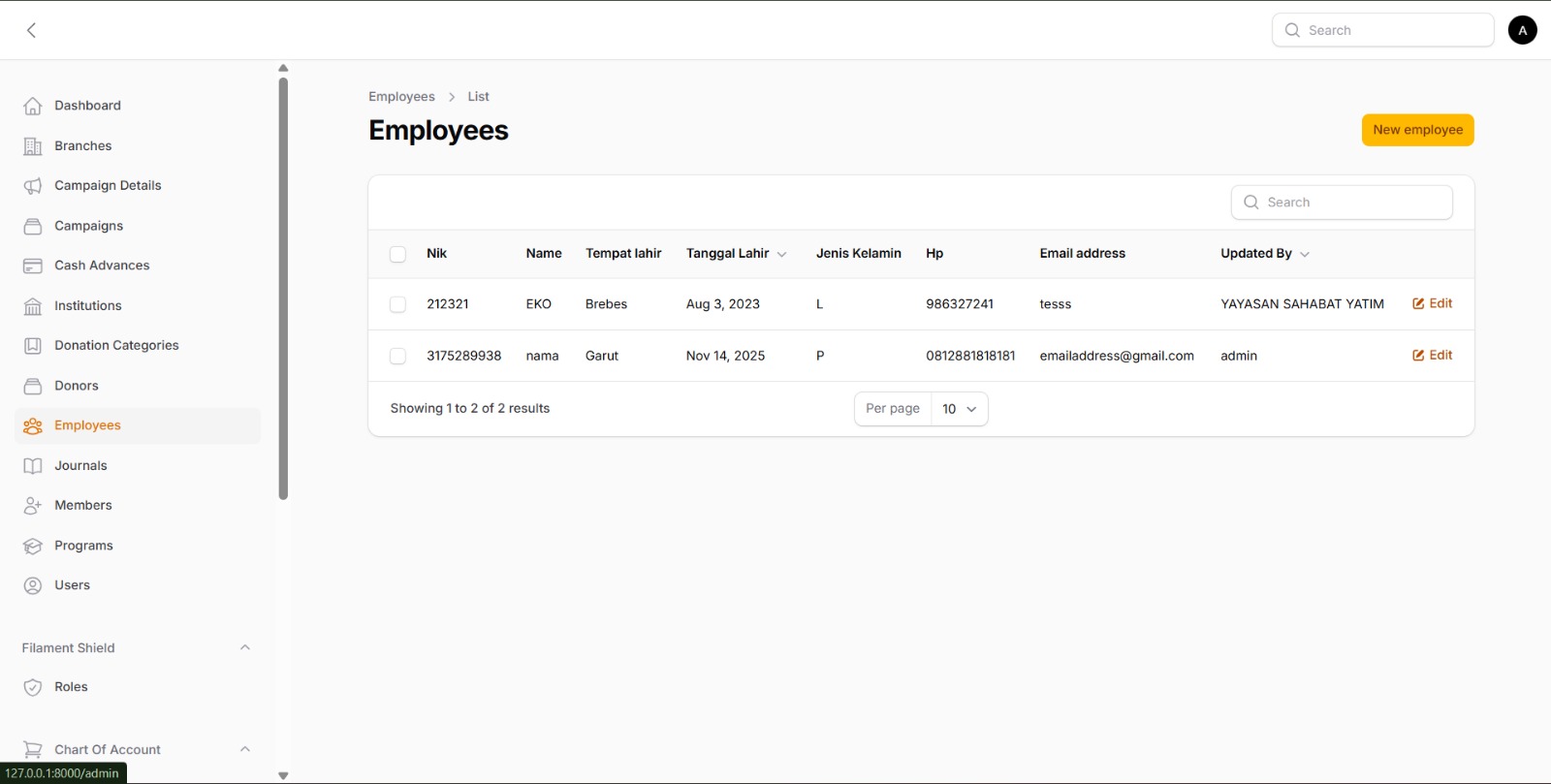Click the Roles shield icon
Screen dimensions: 1551x784
(33, 687)
